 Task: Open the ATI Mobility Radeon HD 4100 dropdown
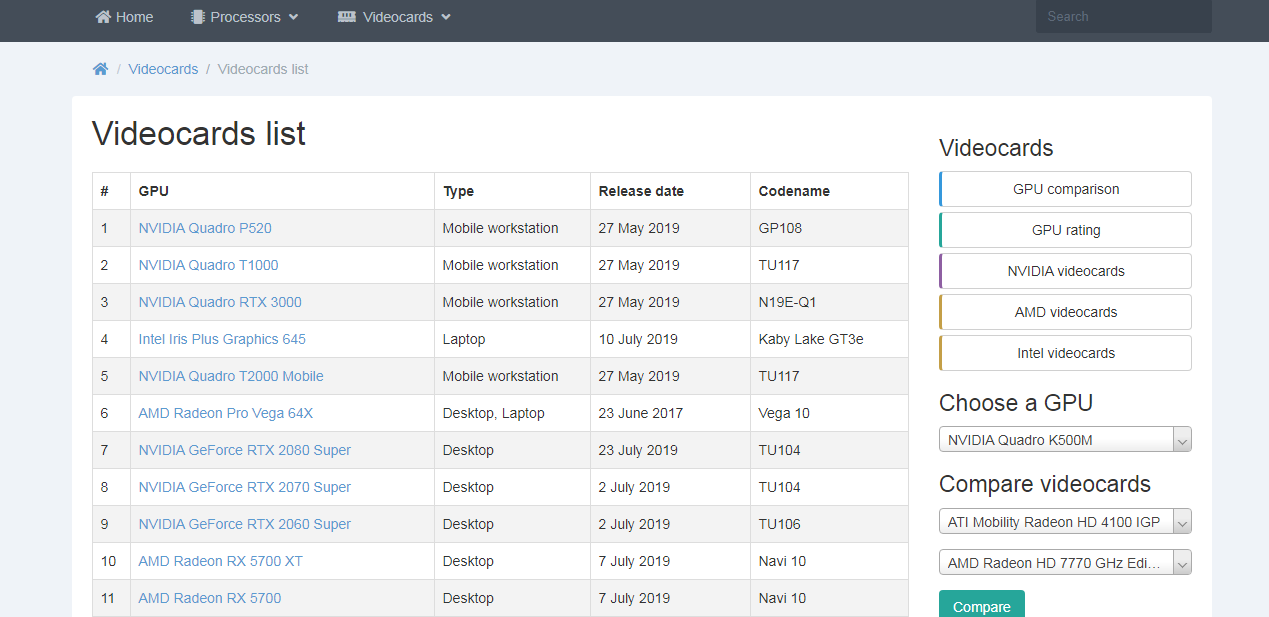1065,522
